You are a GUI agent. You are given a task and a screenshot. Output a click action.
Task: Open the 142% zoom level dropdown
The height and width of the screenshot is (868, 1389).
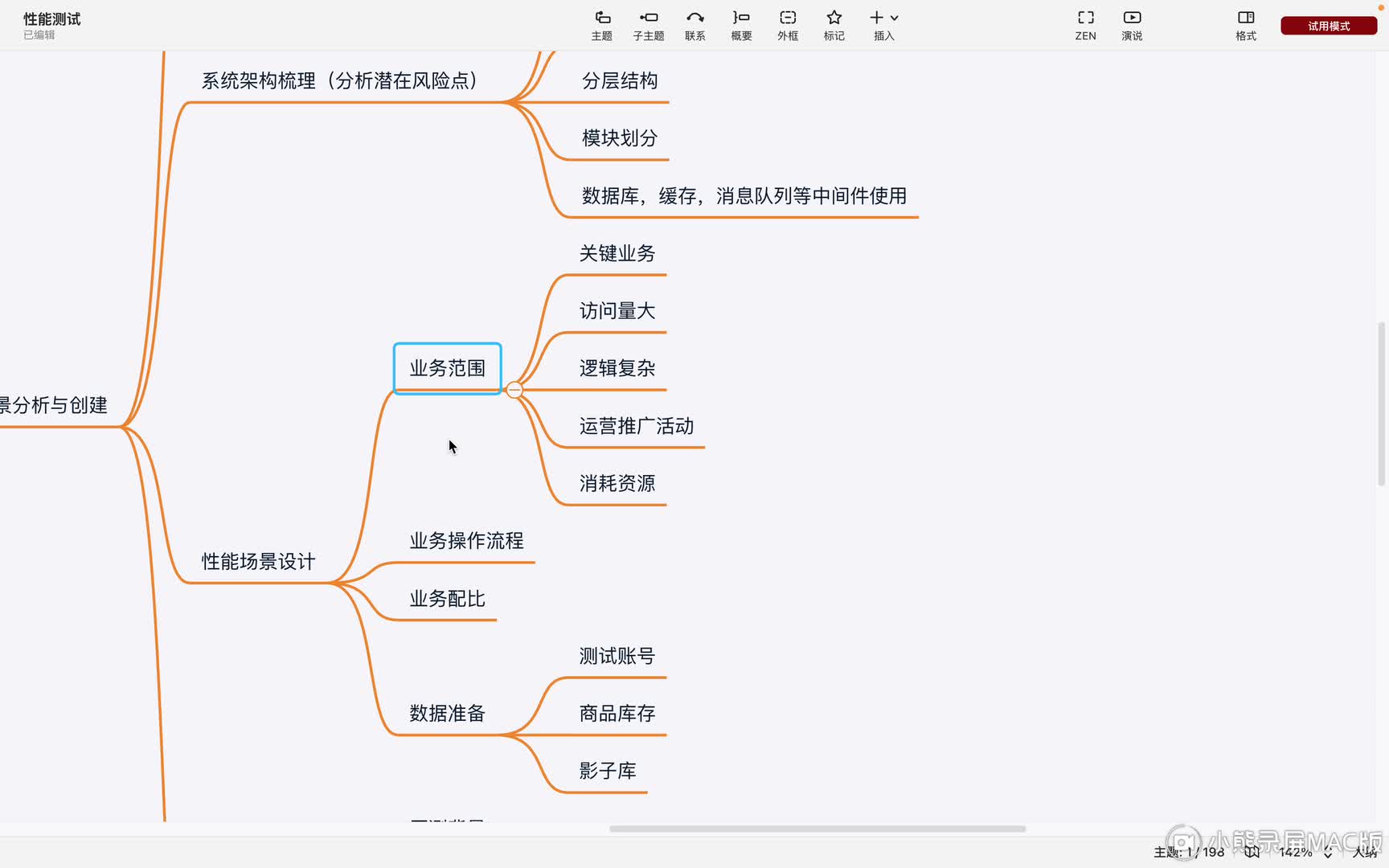[1306, 852]
